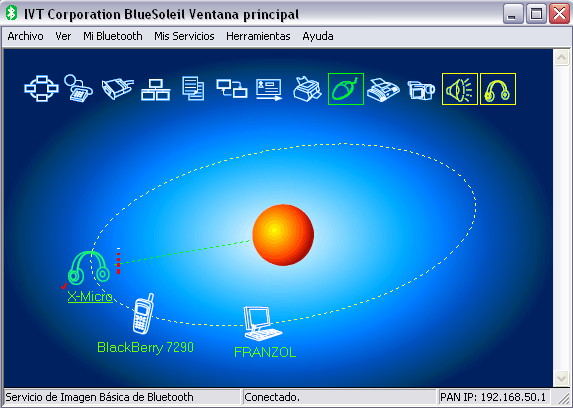The height and width of the screenshot is (408, 573).
Task: Click the Serial Port service icon
Action: pyautogui.click(x=117, y=89)
